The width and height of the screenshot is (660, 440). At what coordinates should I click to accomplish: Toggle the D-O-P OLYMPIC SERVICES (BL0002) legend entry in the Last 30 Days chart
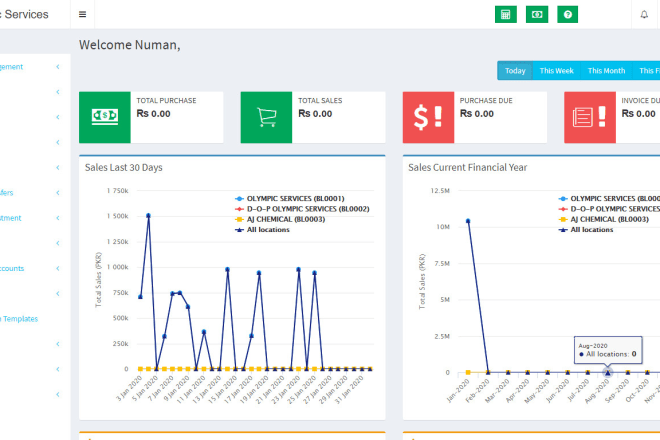point(302,209)
